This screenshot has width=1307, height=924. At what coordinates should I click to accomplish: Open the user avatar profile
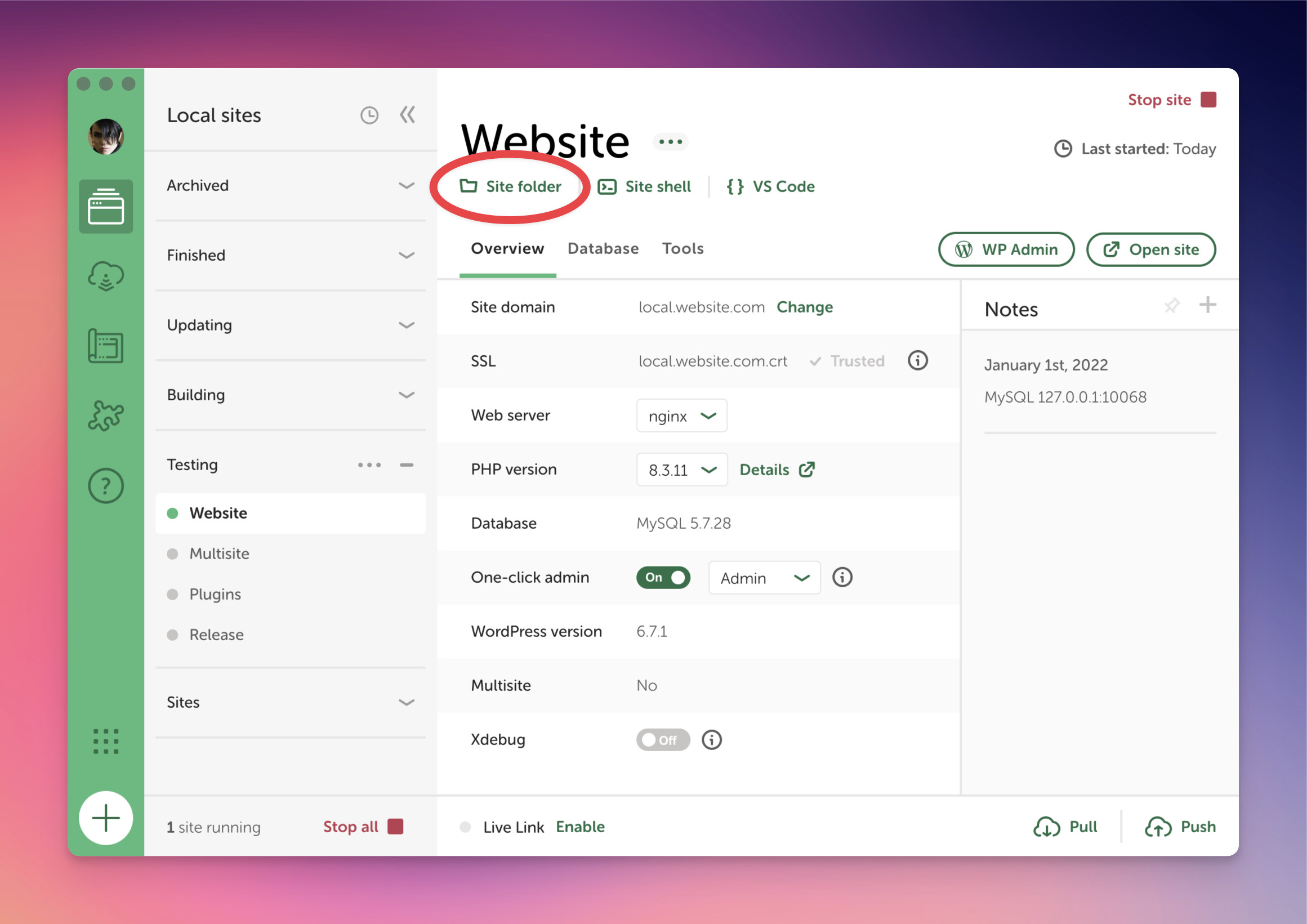(106, 137)
